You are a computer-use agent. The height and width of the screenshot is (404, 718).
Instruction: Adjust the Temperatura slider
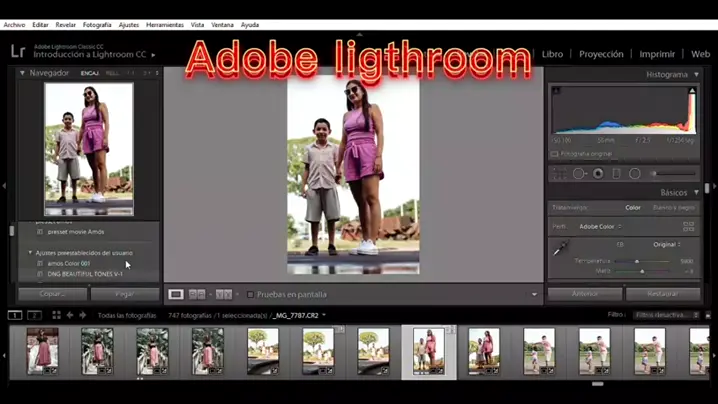(636, 261)
